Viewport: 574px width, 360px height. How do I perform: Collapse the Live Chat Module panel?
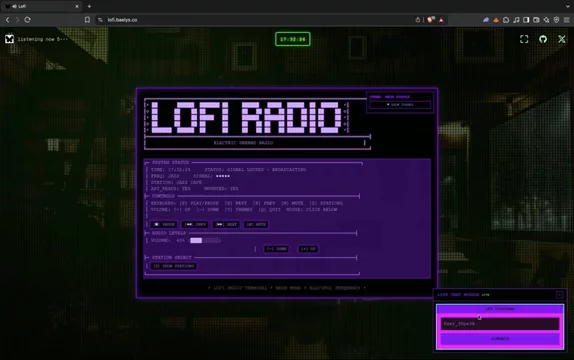559,295
